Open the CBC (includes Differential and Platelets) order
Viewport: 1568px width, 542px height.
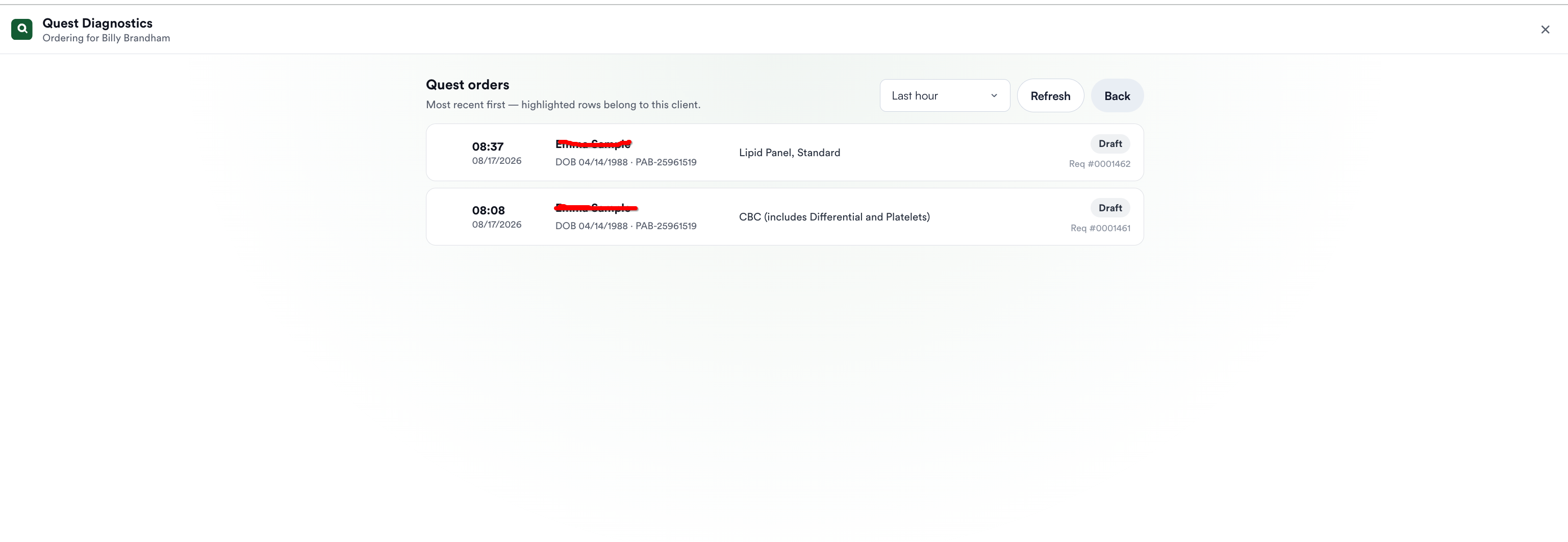coord(785,217)
